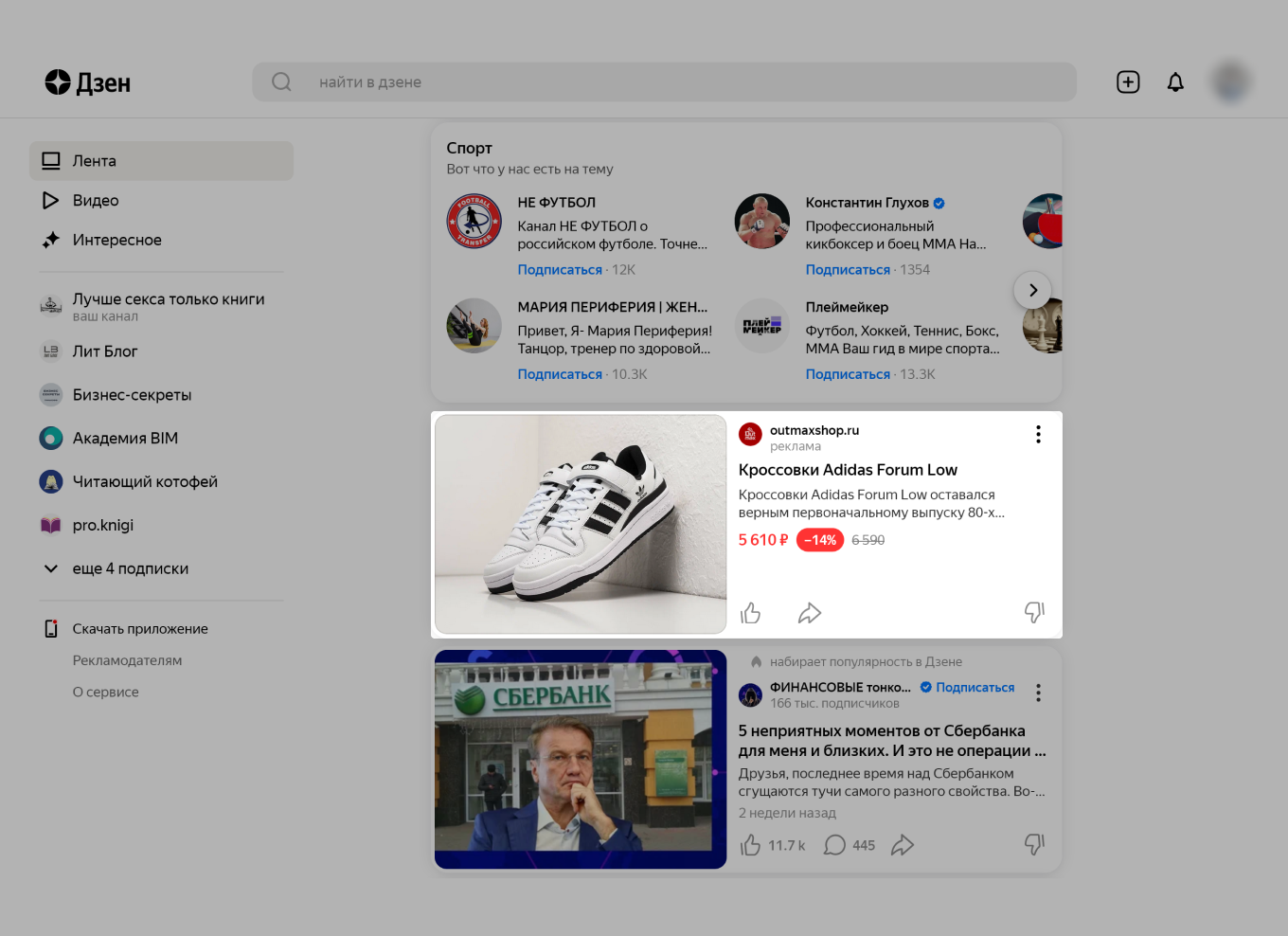Image resolution: width=1288 pixels, height=936 pixels.
Task: Click the chess channel avatar
Action: click(x=1043, y=326)
